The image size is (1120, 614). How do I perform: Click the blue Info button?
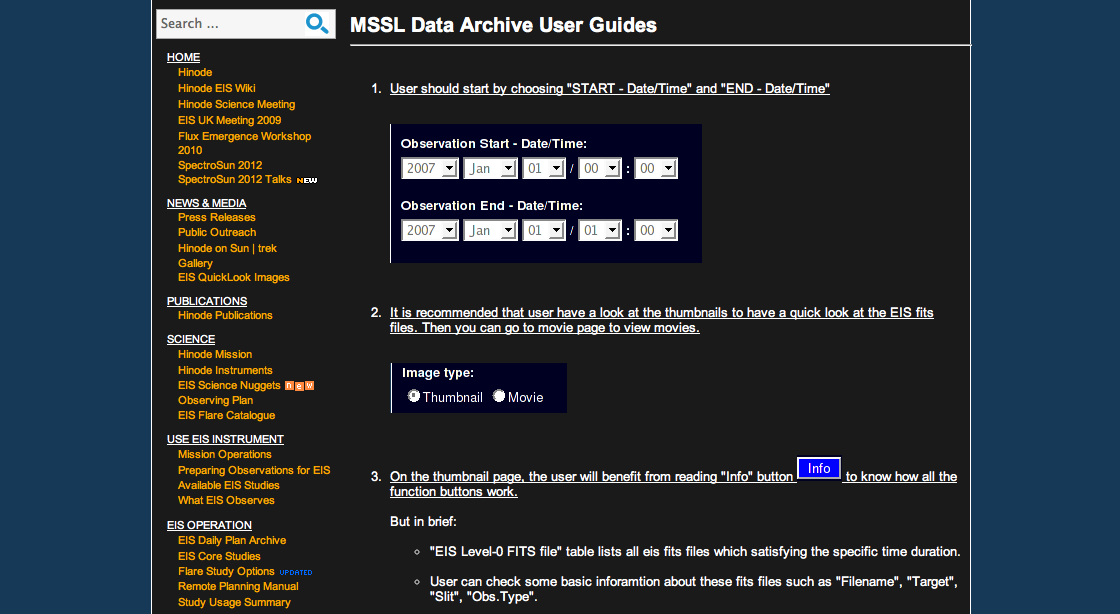818,468
